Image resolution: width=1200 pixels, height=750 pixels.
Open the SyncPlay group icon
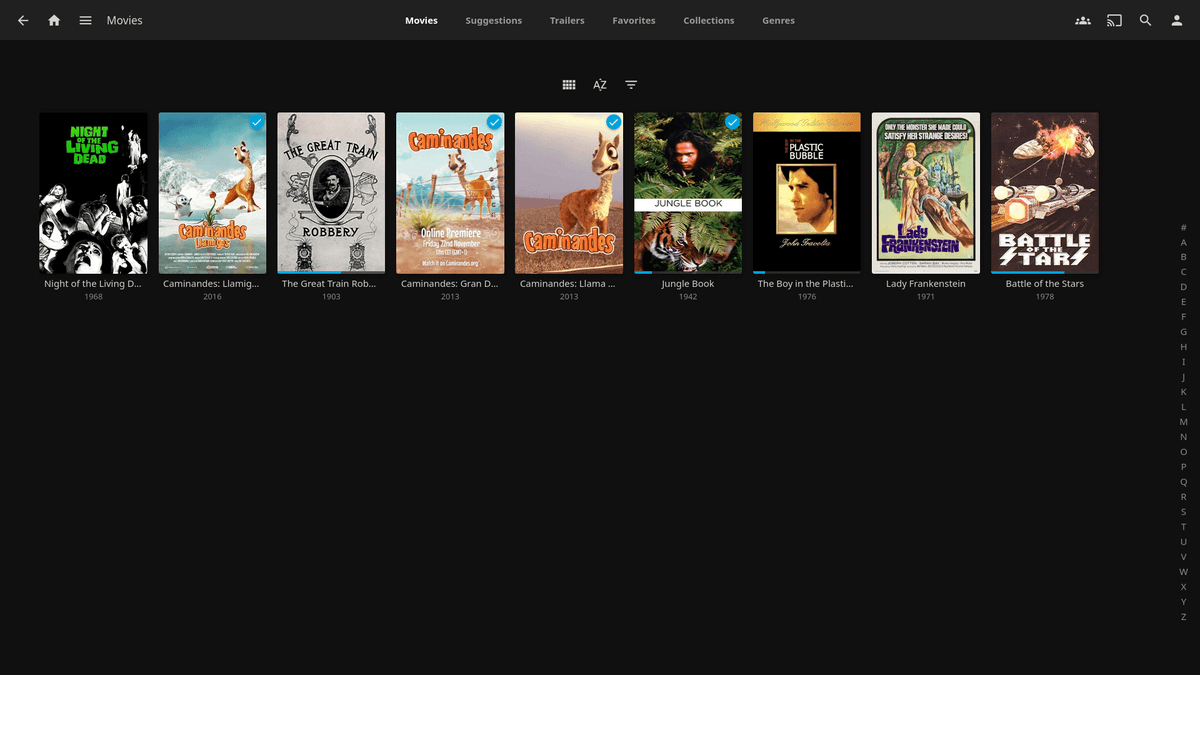pyautogui.click(x=1083, y=20)
